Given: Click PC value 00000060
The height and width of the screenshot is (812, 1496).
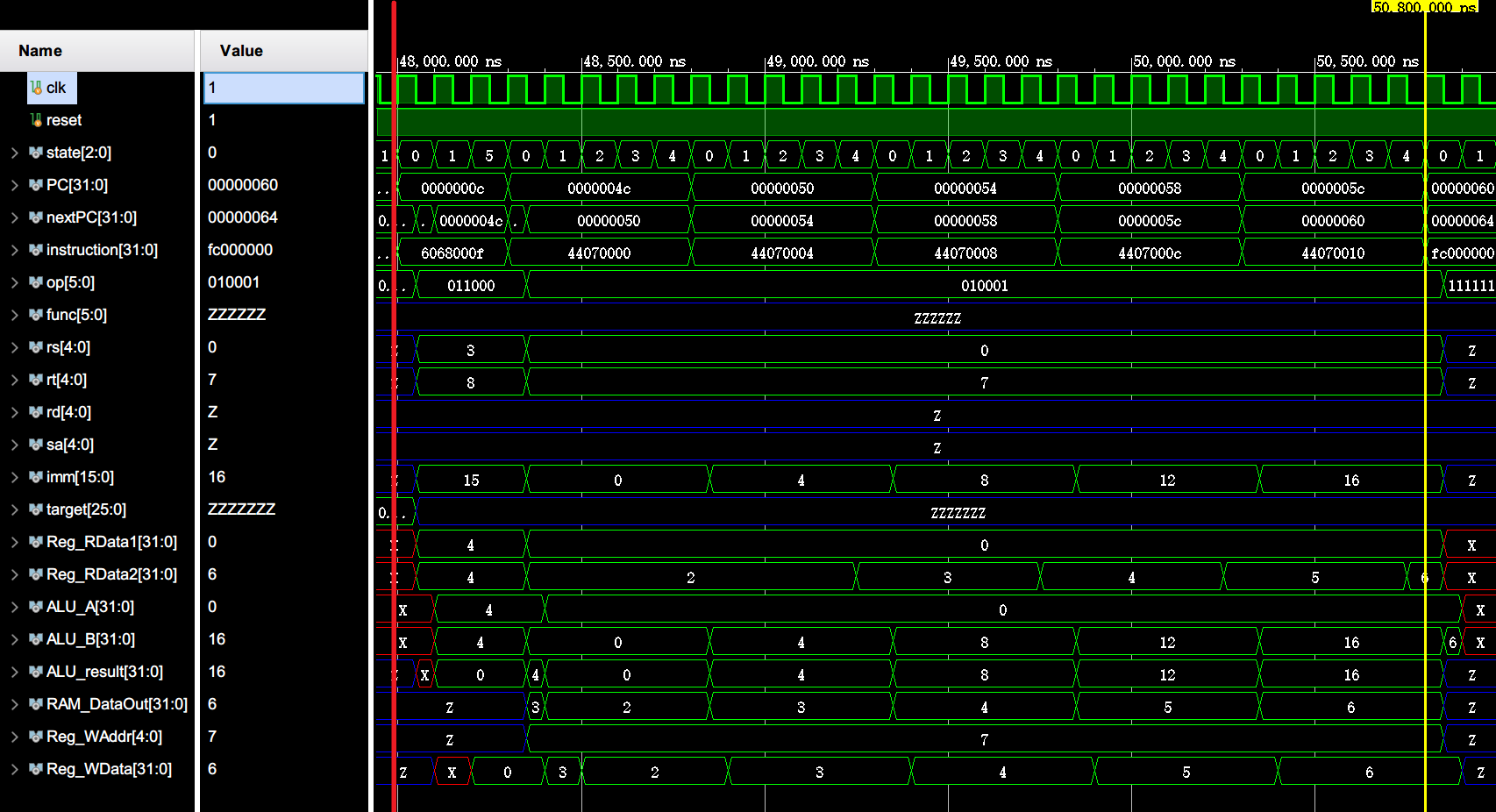Looking at the screenshot, I should (243, 185).
